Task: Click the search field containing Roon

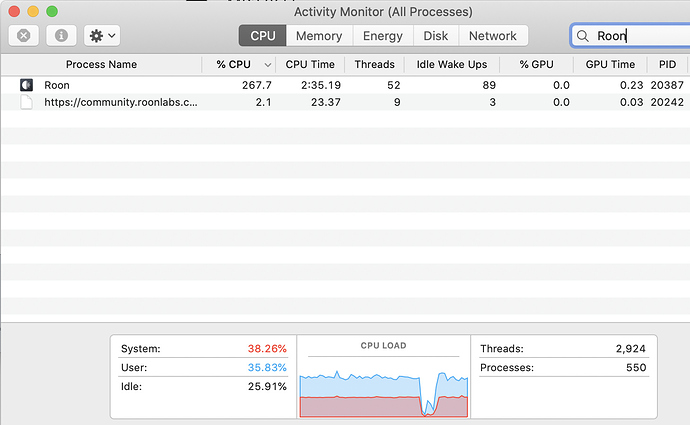Action: tap(630, 36)
